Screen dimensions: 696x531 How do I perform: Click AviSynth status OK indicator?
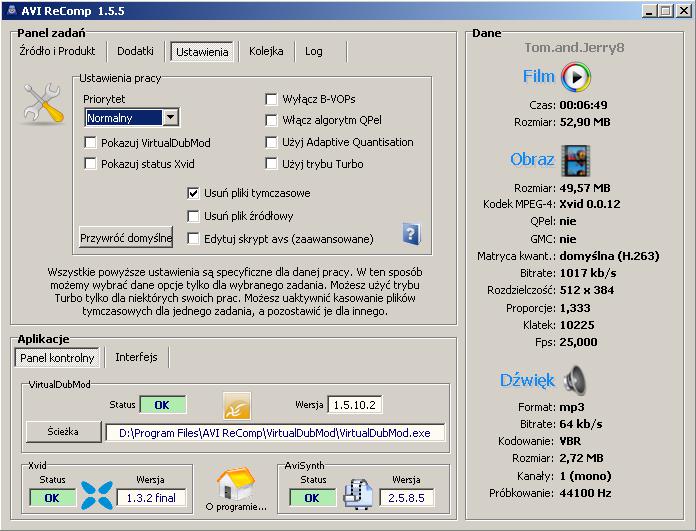(x=312, y=498)
